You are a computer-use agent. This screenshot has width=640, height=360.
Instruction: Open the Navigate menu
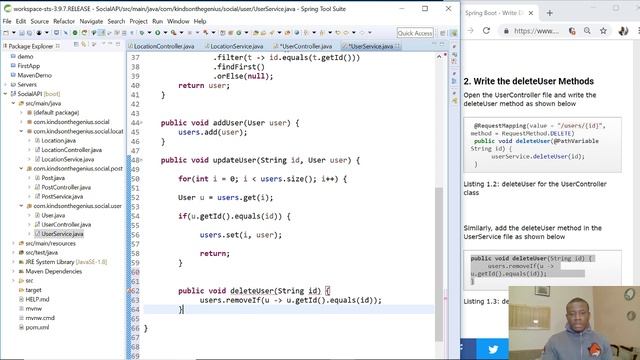pos(91,21)
